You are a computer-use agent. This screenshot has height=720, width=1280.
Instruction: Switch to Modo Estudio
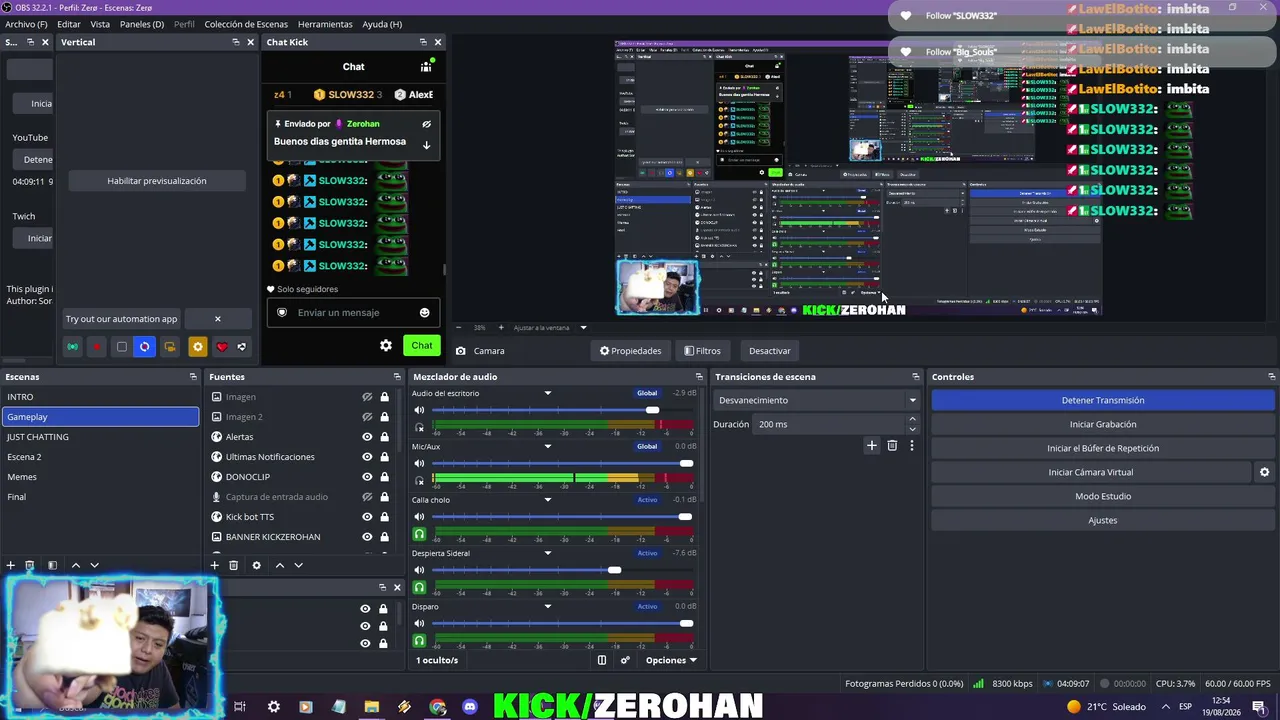click(1103, 496)
